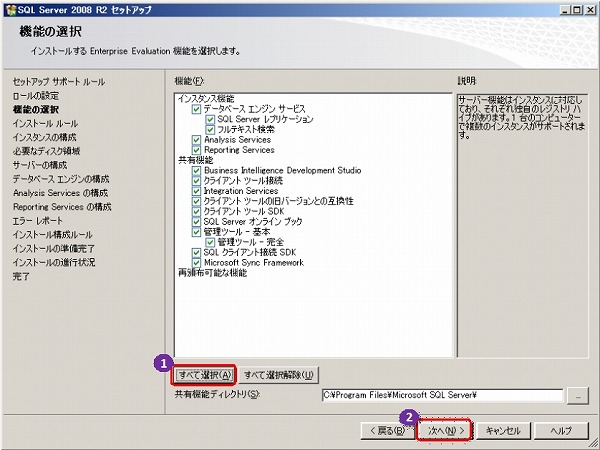Toggle 管理ツール - 基本 checkbox

pos(196,232)
